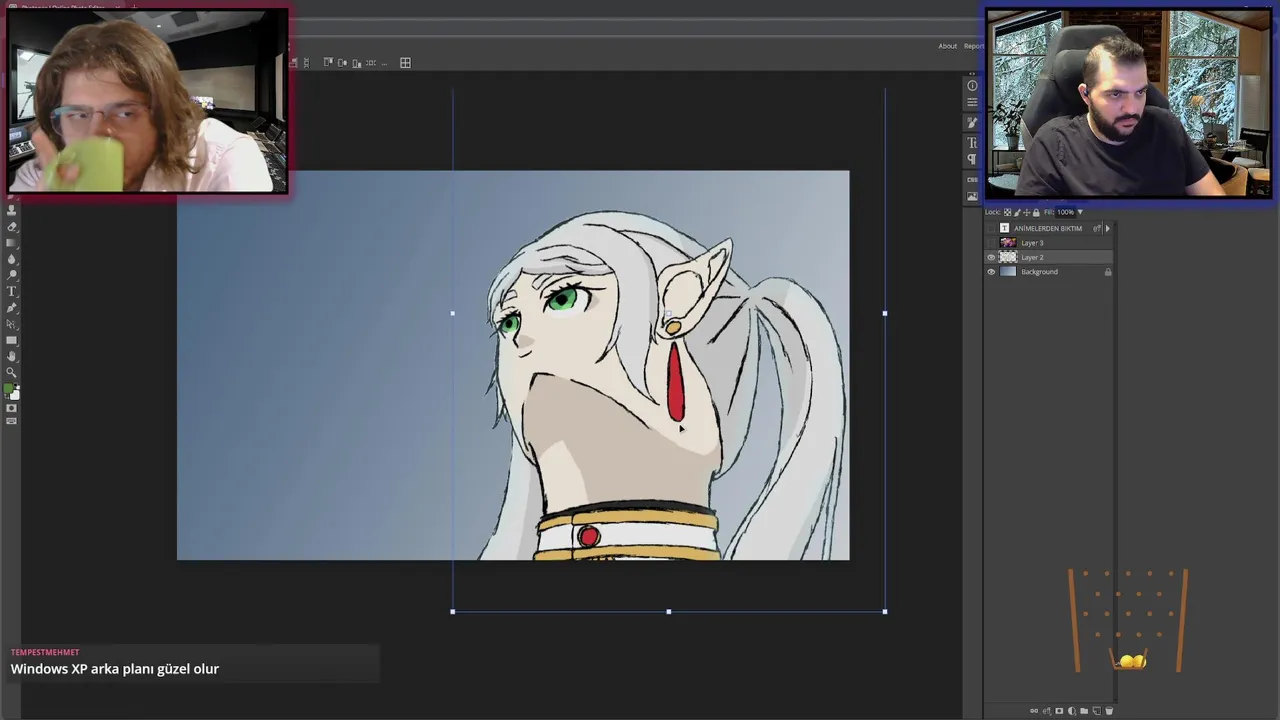Select the Clone Stamp tool
Viewport: 1280px width, 720px height.
click(12, 211)
